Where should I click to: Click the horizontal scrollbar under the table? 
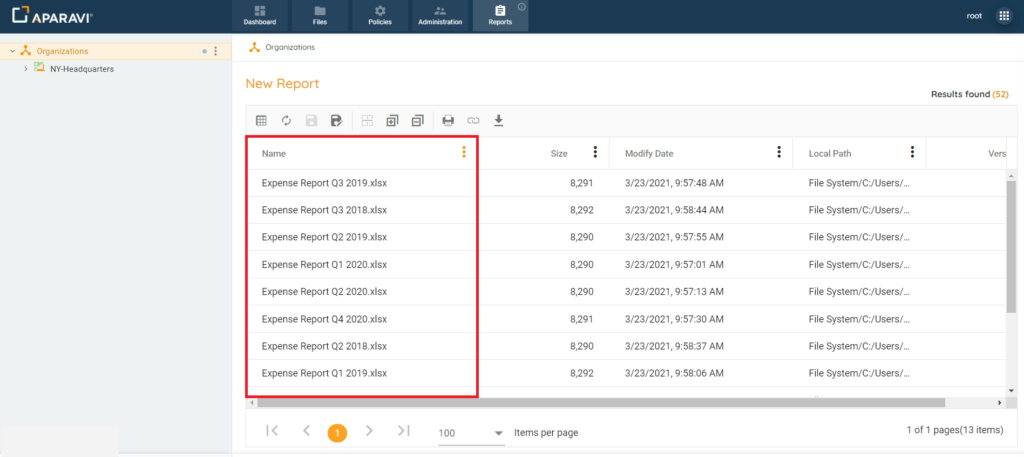pos(600,403)
